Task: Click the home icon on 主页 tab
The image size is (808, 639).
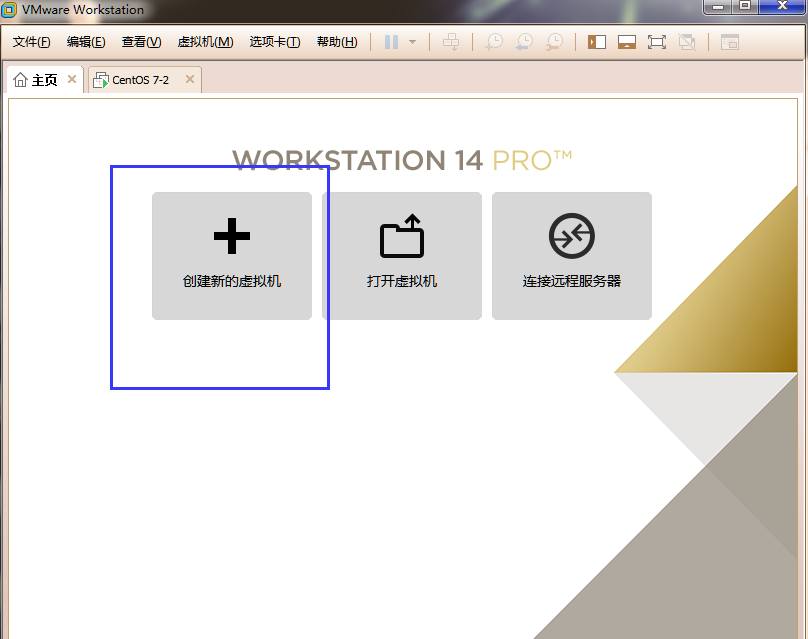Action: tap(22, 79)
